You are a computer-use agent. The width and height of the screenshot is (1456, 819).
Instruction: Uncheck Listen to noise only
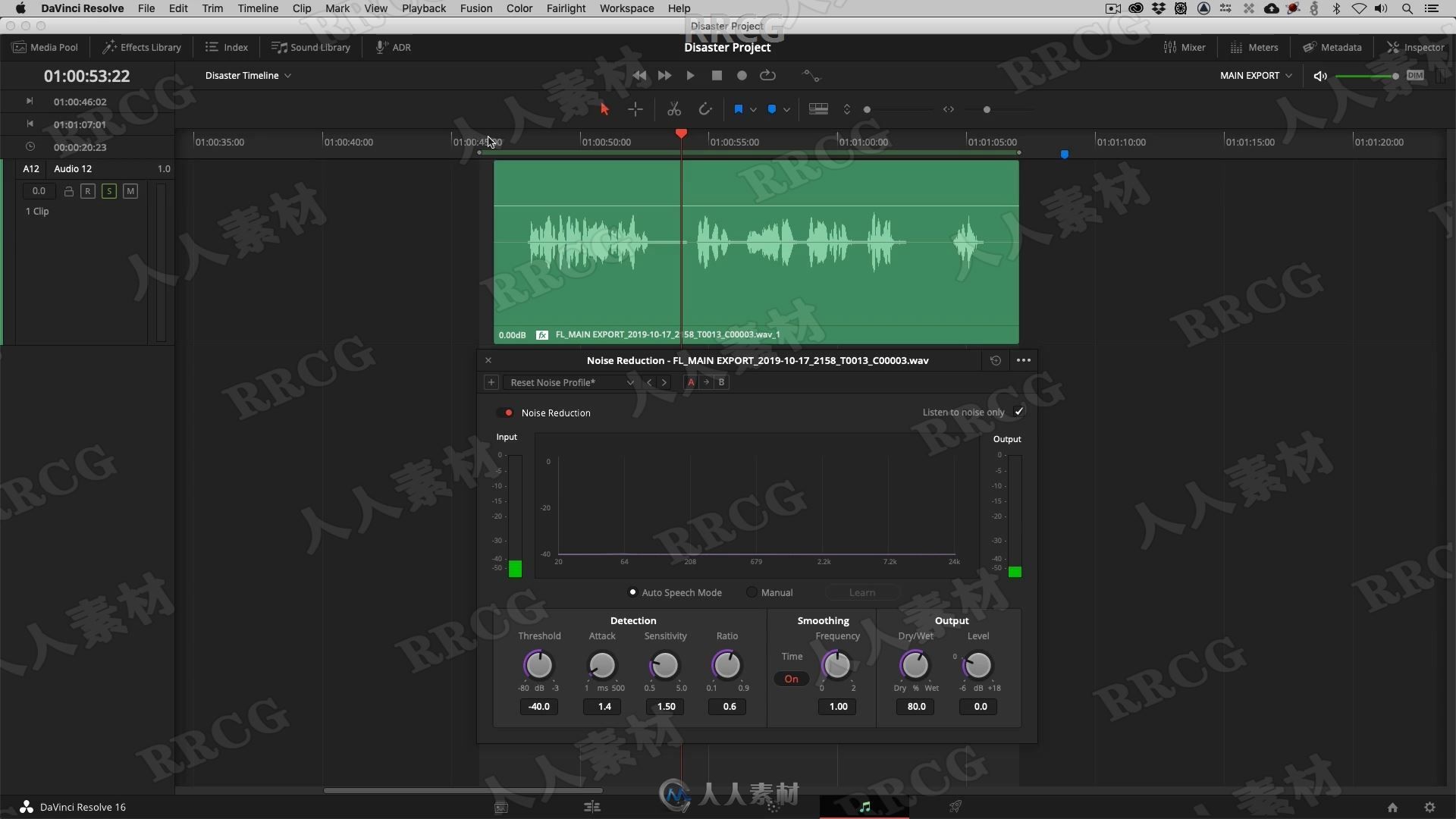click(x=1018, y=412)
